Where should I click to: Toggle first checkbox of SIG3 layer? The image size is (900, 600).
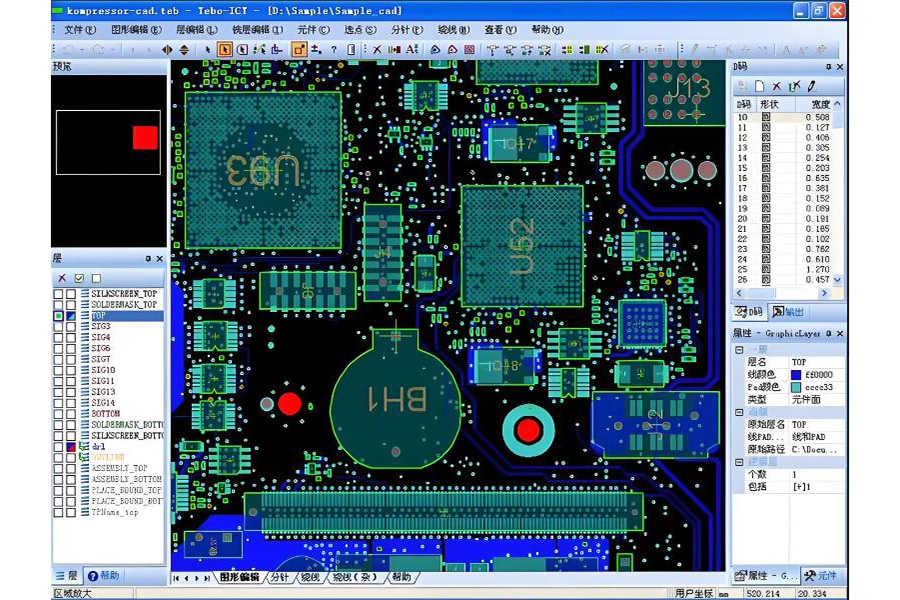click(x=59, y=327)
